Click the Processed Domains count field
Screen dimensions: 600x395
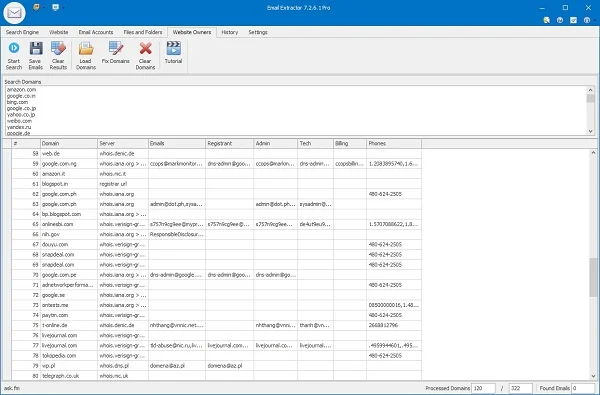point(483,388)
